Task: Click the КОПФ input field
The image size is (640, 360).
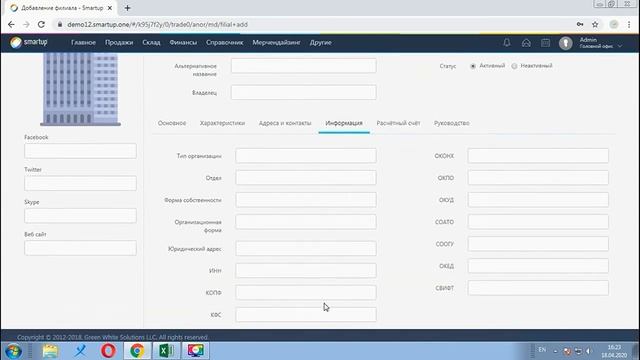Action: point(306,293)
